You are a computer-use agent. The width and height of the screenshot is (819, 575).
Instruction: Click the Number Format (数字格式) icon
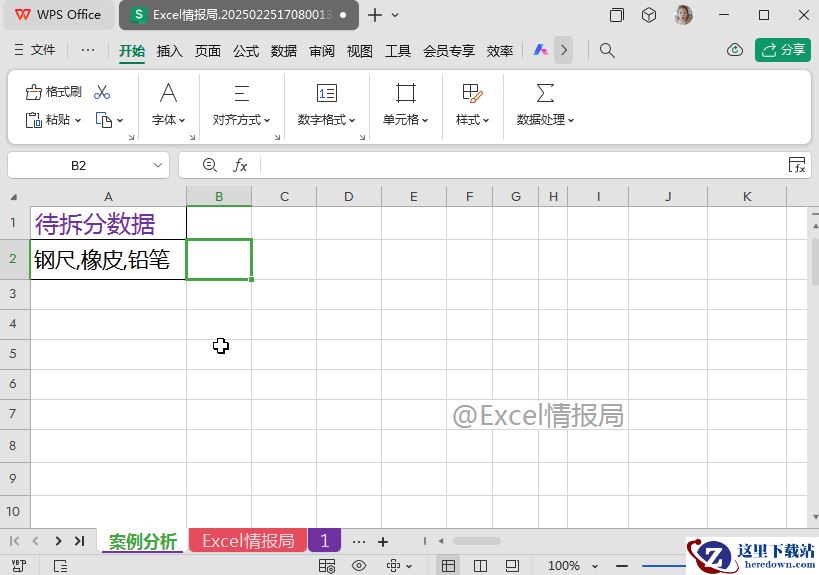(x=327, y=93)
